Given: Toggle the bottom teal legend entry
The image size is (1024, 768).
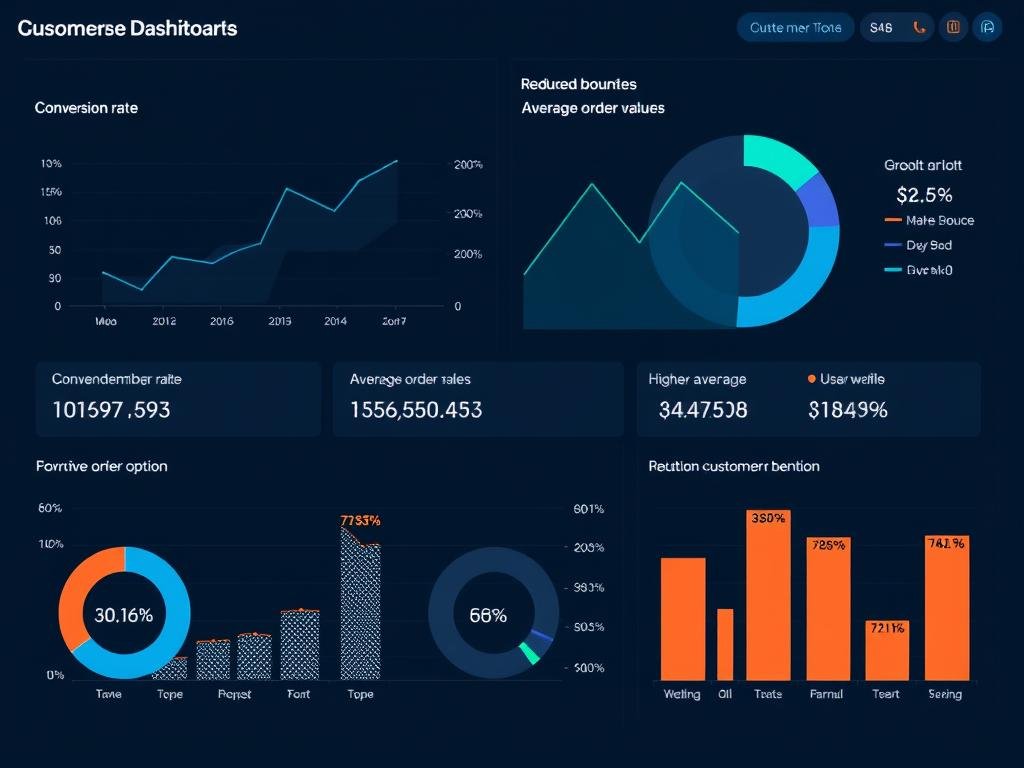Looking at the screenshot, I should [x=918, y=269].
